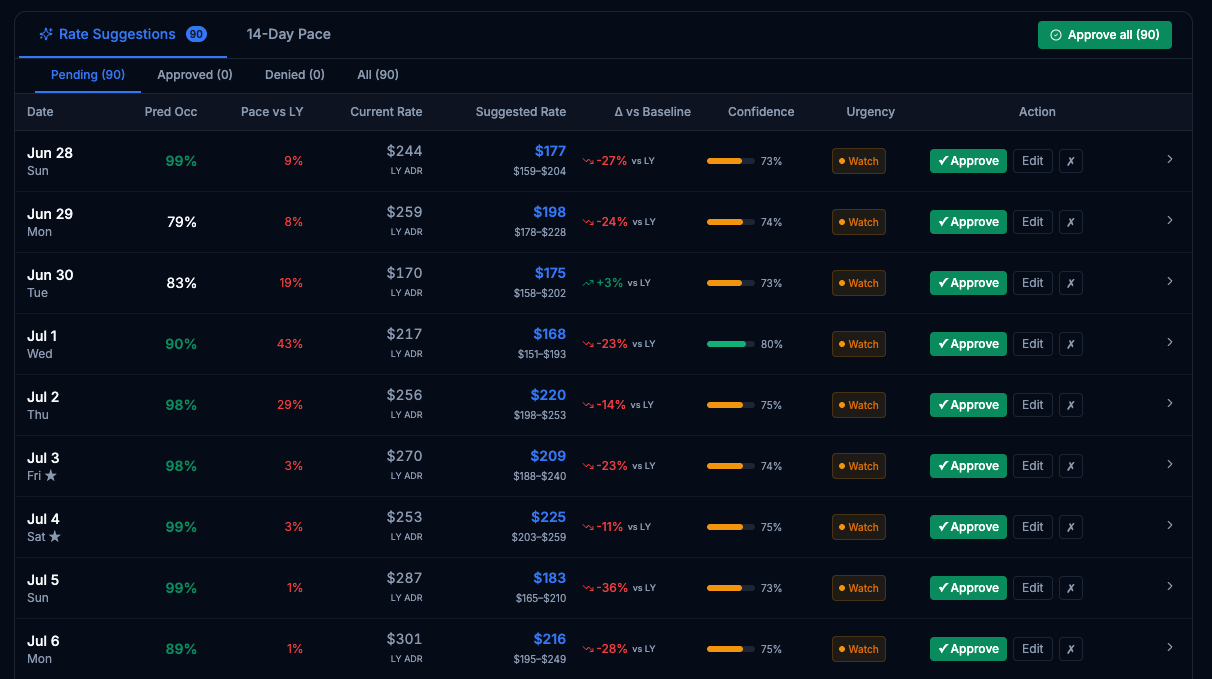Click the $225 suggested rate value
Image resolution: width=1212 pixels, height=679 pixels.
[x=548, y=517]
